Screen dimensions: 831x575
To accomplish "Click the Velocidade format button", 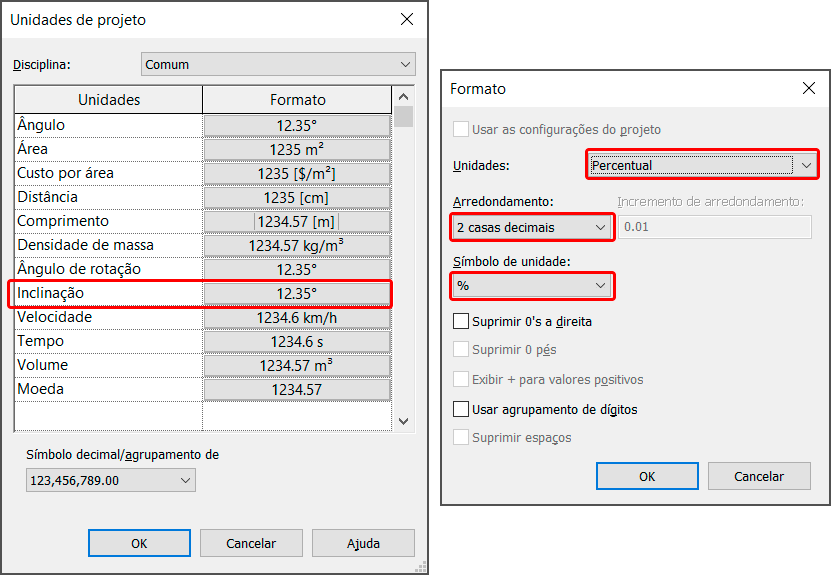I will click(x=297, y=317).
